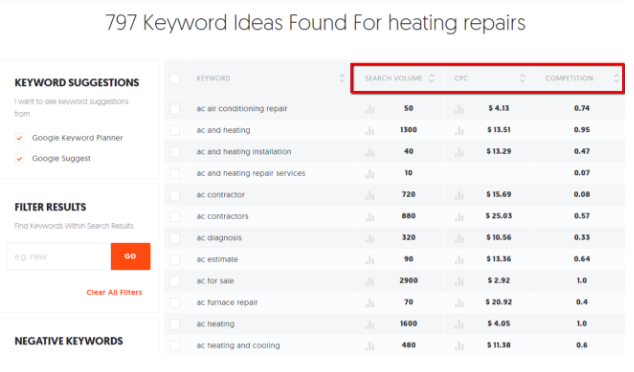Open CPC chart icon for ac furnace repair
Image resolution: width=634 pixels, height=372 pixels.
click(459, 303)
